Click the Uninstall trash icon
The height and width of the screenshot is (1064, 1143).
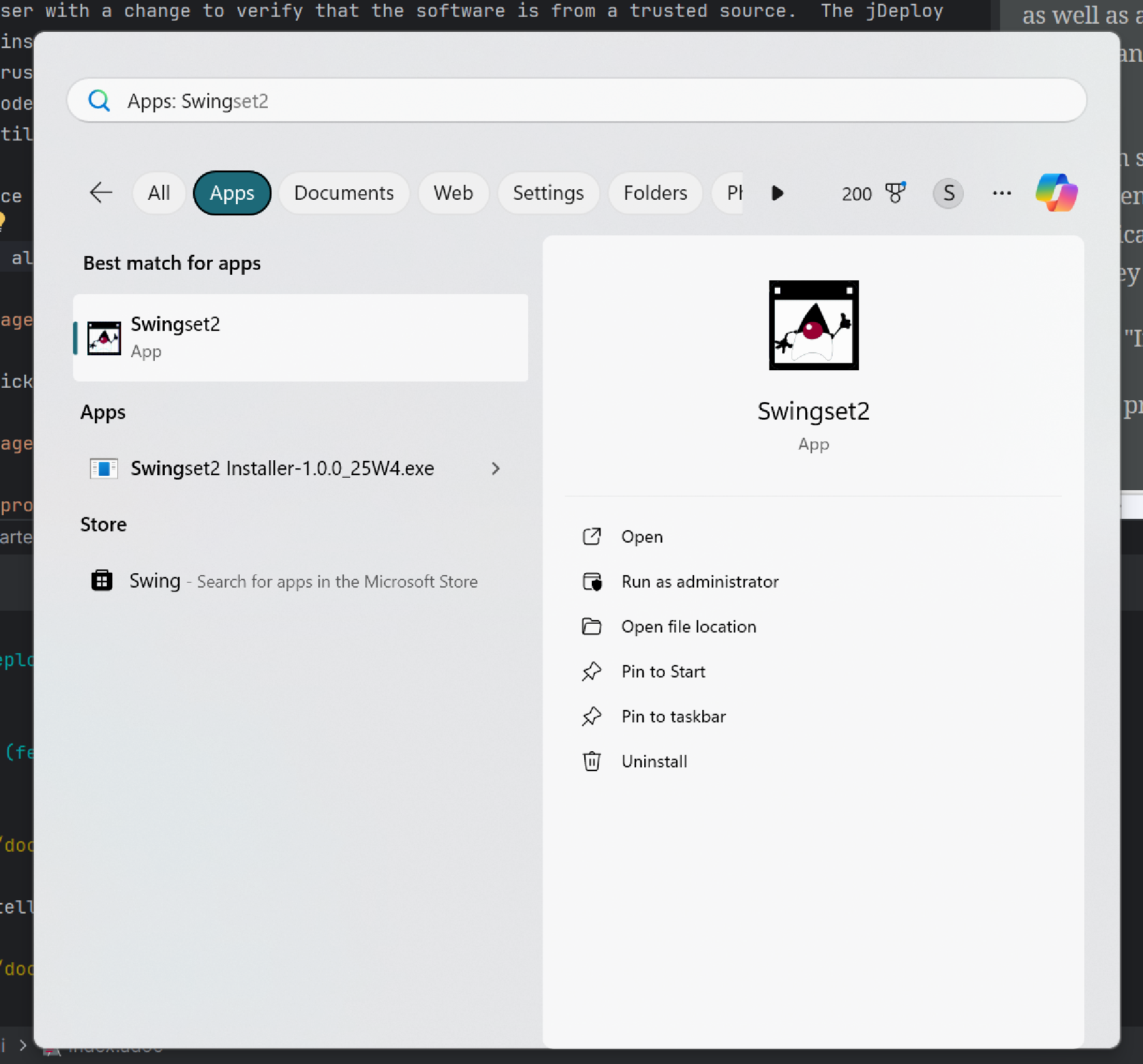coord(592,761)
